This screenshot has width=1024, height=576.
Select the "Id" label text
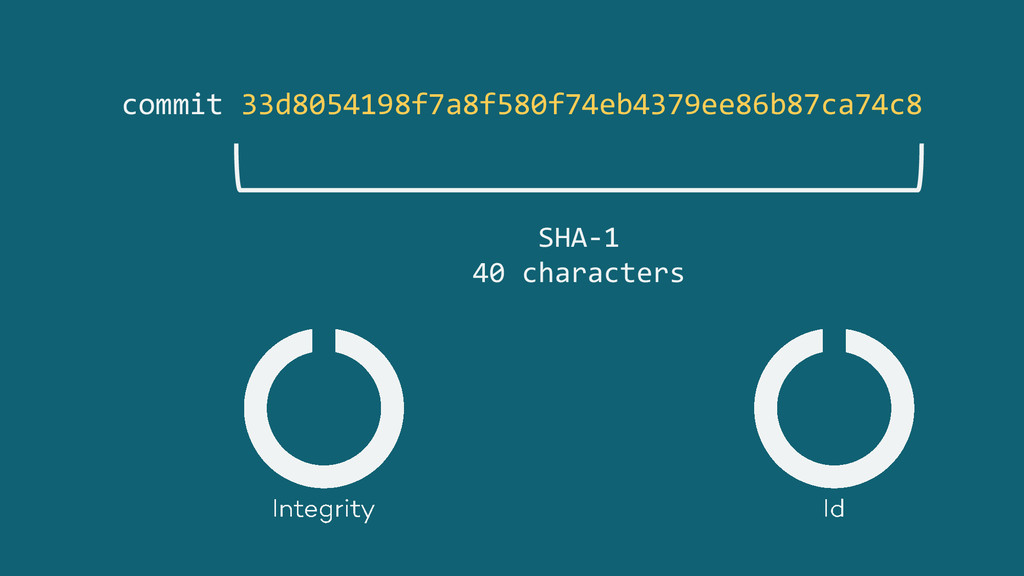click(x=833, y=509)
